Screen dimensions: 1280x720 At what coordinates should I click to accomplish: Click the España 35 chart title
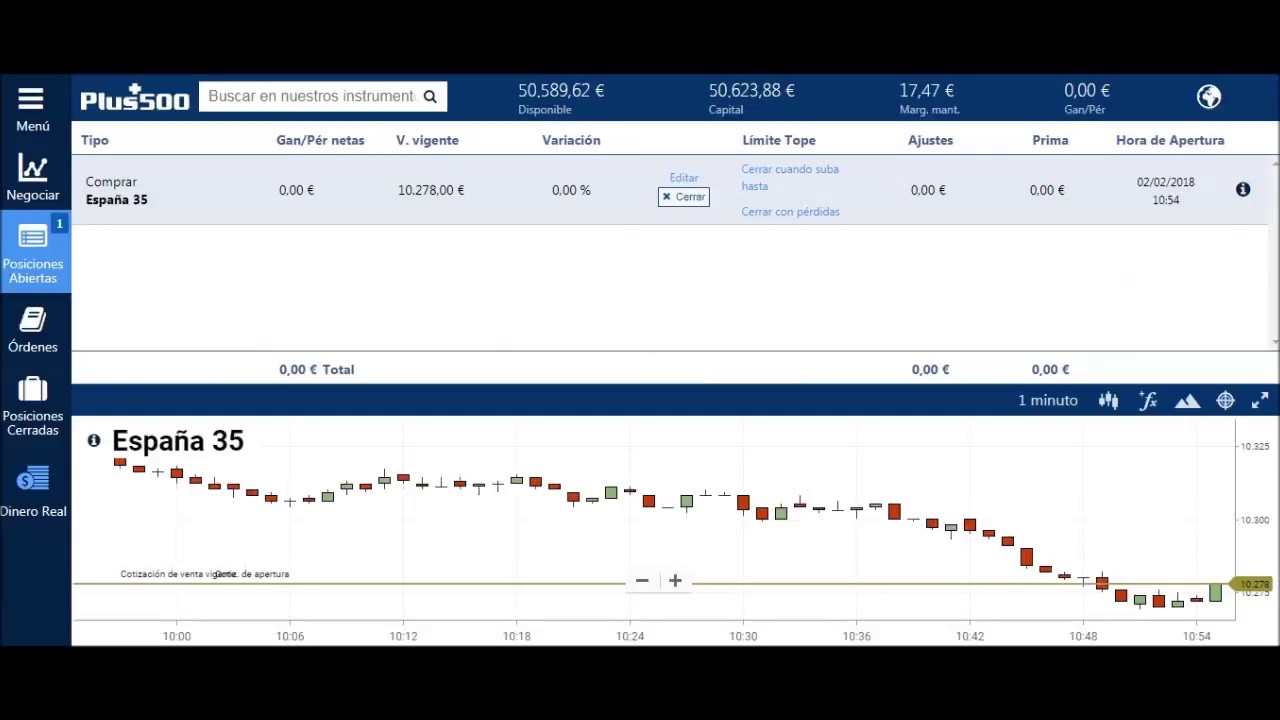(x=178, y=441)
